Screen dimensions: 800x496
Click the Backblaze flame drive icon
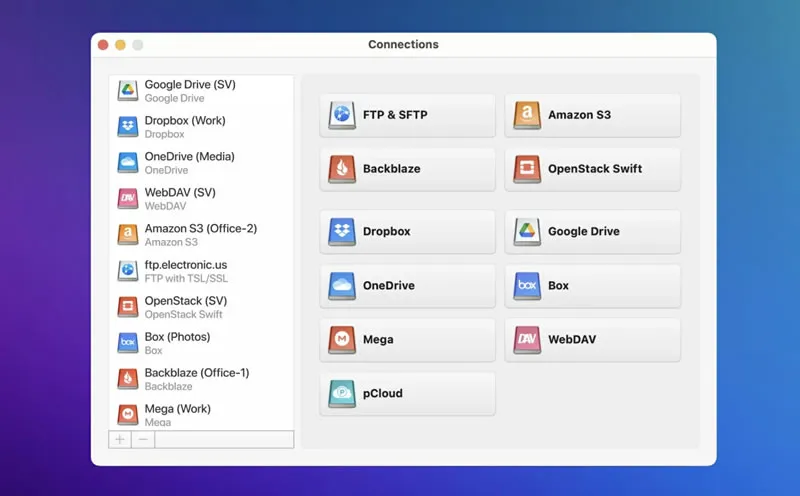(x=343, y=169)
